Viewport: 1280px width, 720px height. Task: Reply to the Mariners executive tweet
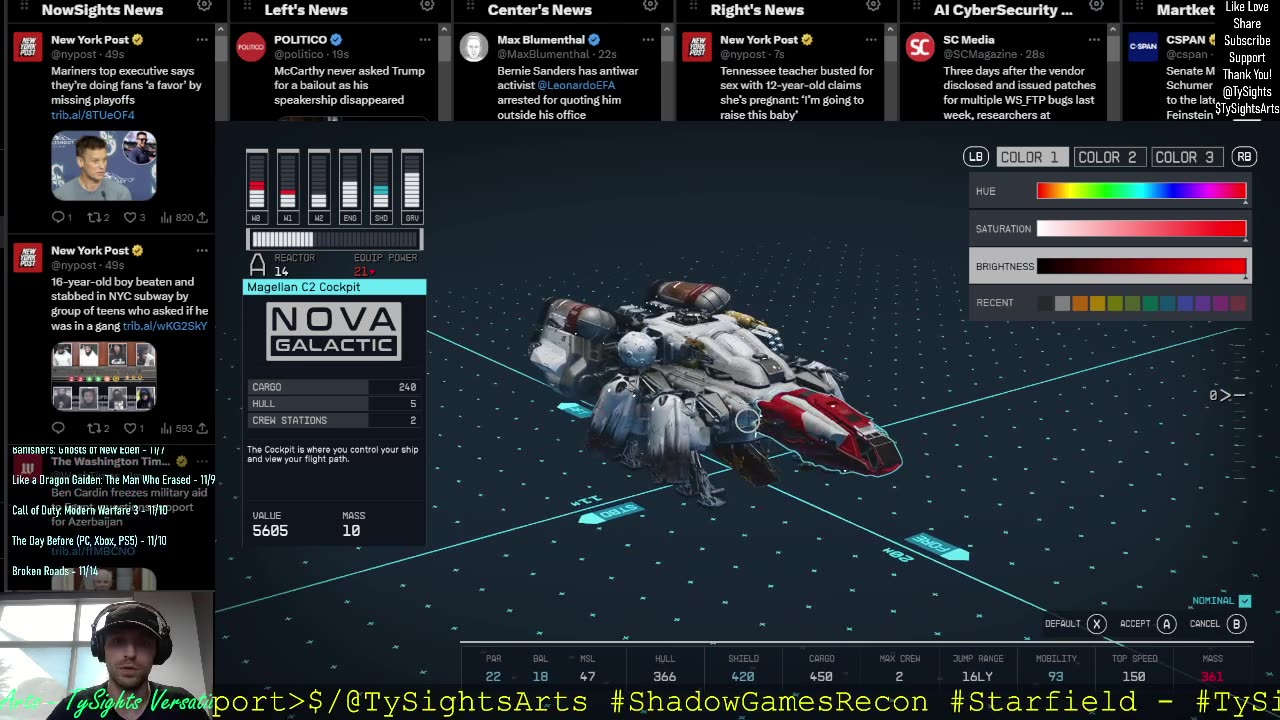[58, 217]
